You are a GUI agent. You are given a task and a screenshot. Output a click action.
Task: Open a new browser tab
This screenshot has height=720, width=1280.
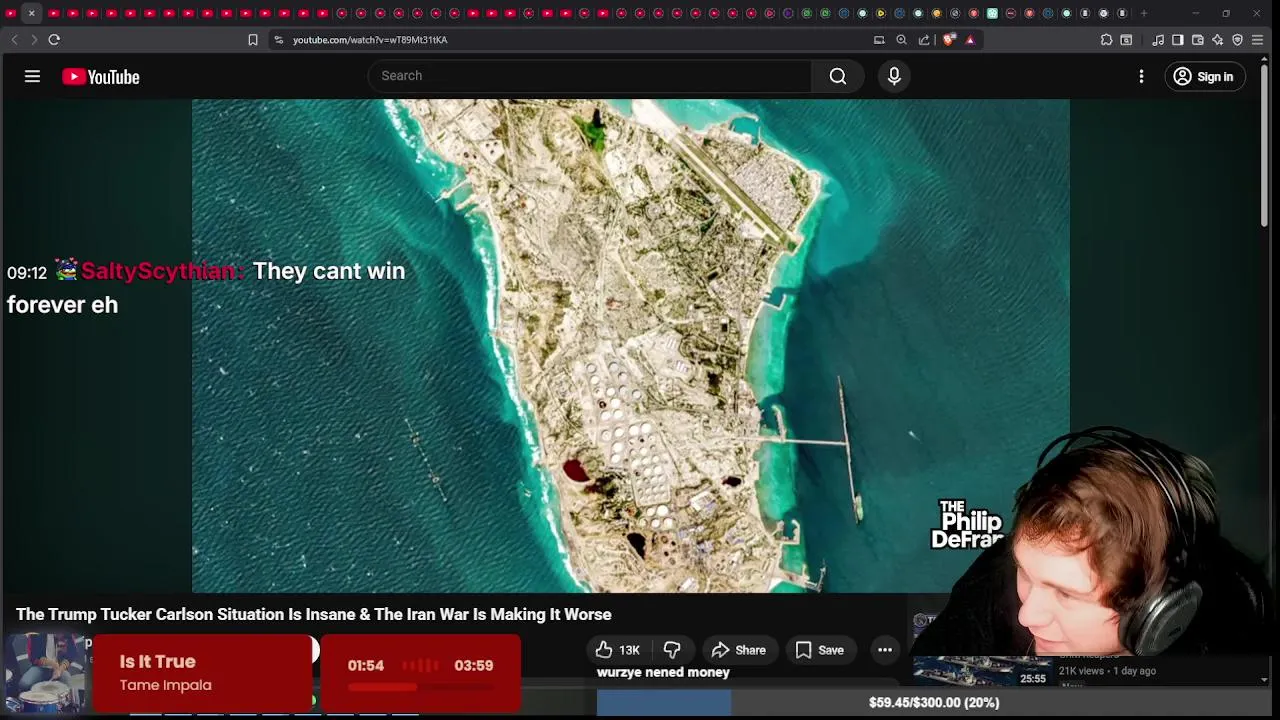(x=1144, y=13)
